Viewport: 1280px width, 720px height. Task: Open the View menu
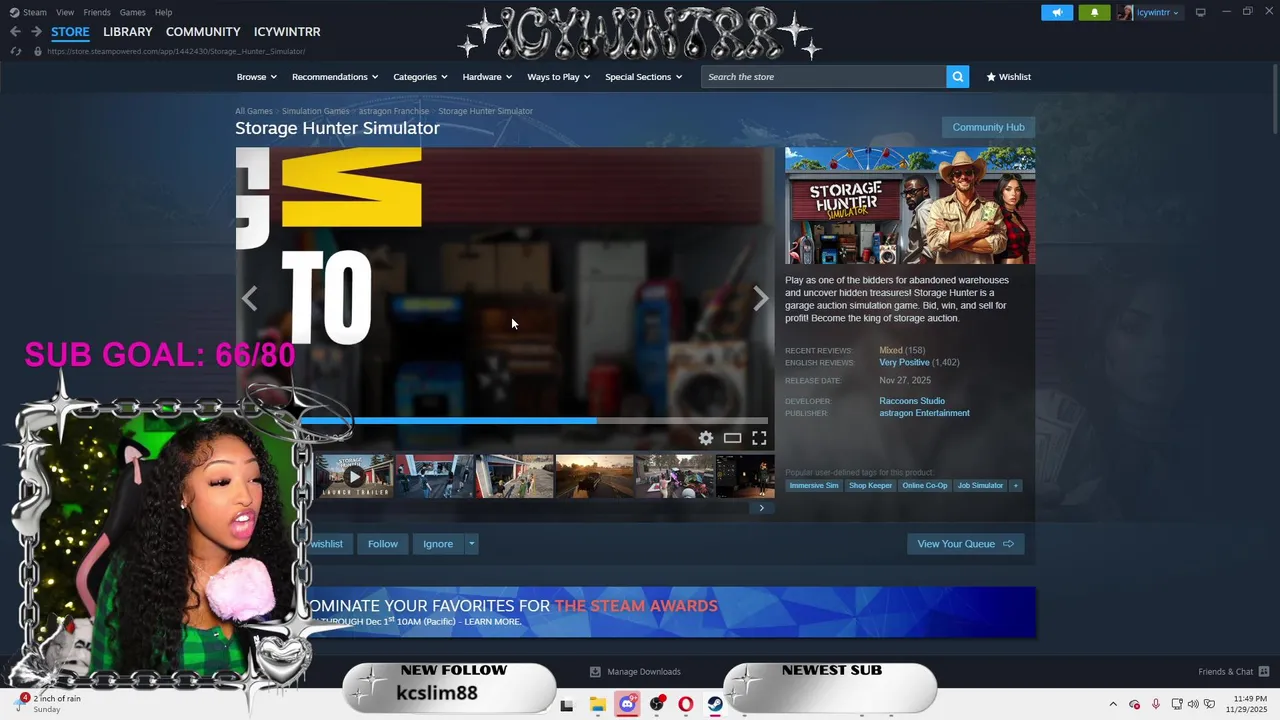coord(65,12)
